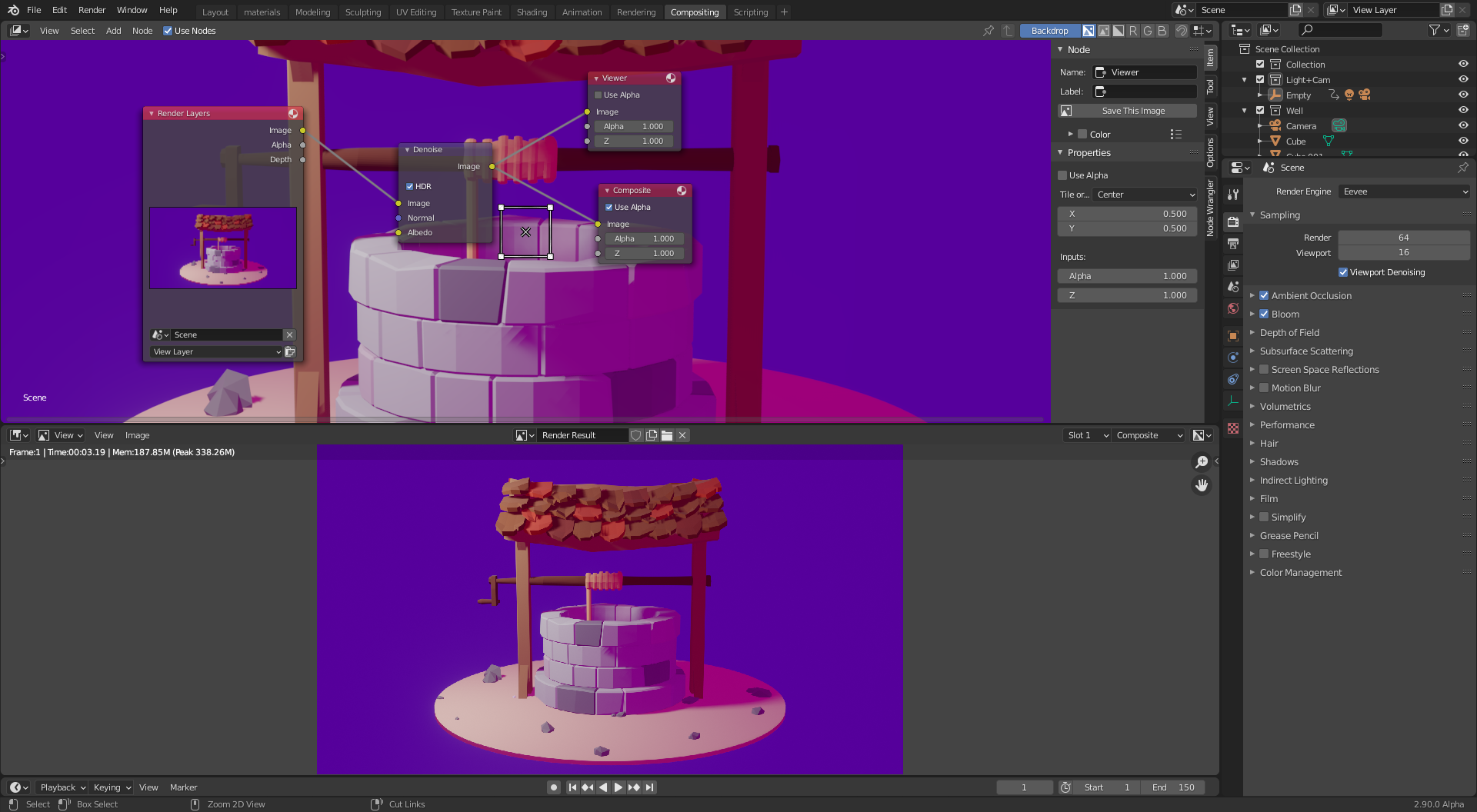Disable the Bloom checkbox
The width and height of the screenshot is (1477, 812).
click(x=1264, y=314)
